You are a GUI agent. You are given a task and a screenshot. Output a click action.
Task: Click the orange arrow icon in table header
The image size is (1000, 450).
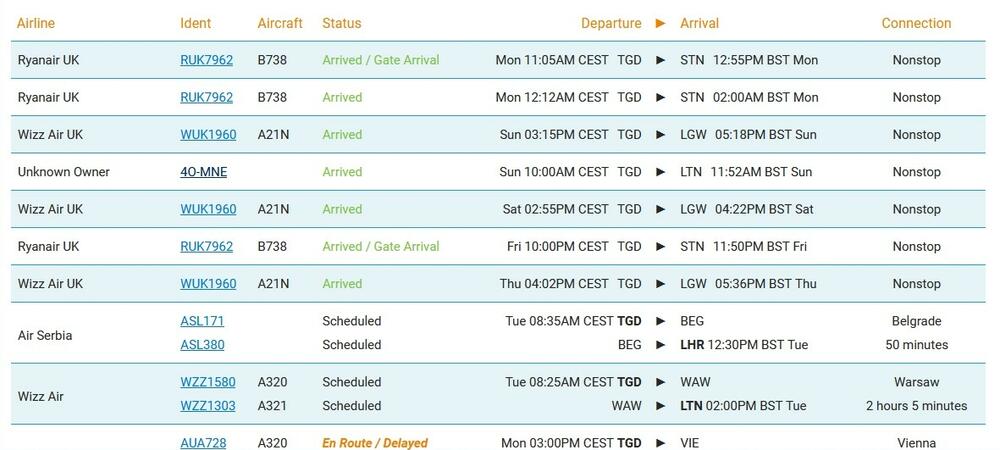click(660, 23)
